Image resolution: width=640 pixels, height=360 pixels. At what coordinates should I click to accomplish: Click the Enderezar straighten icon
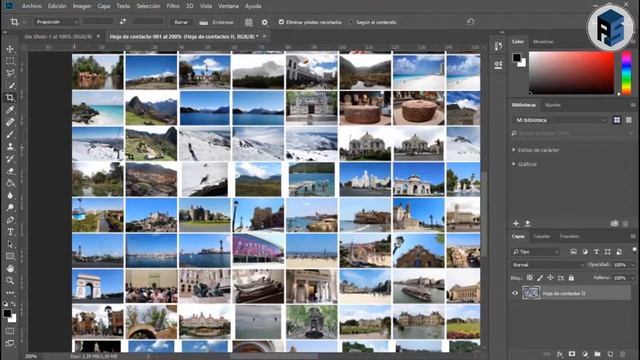pos(204,22)
